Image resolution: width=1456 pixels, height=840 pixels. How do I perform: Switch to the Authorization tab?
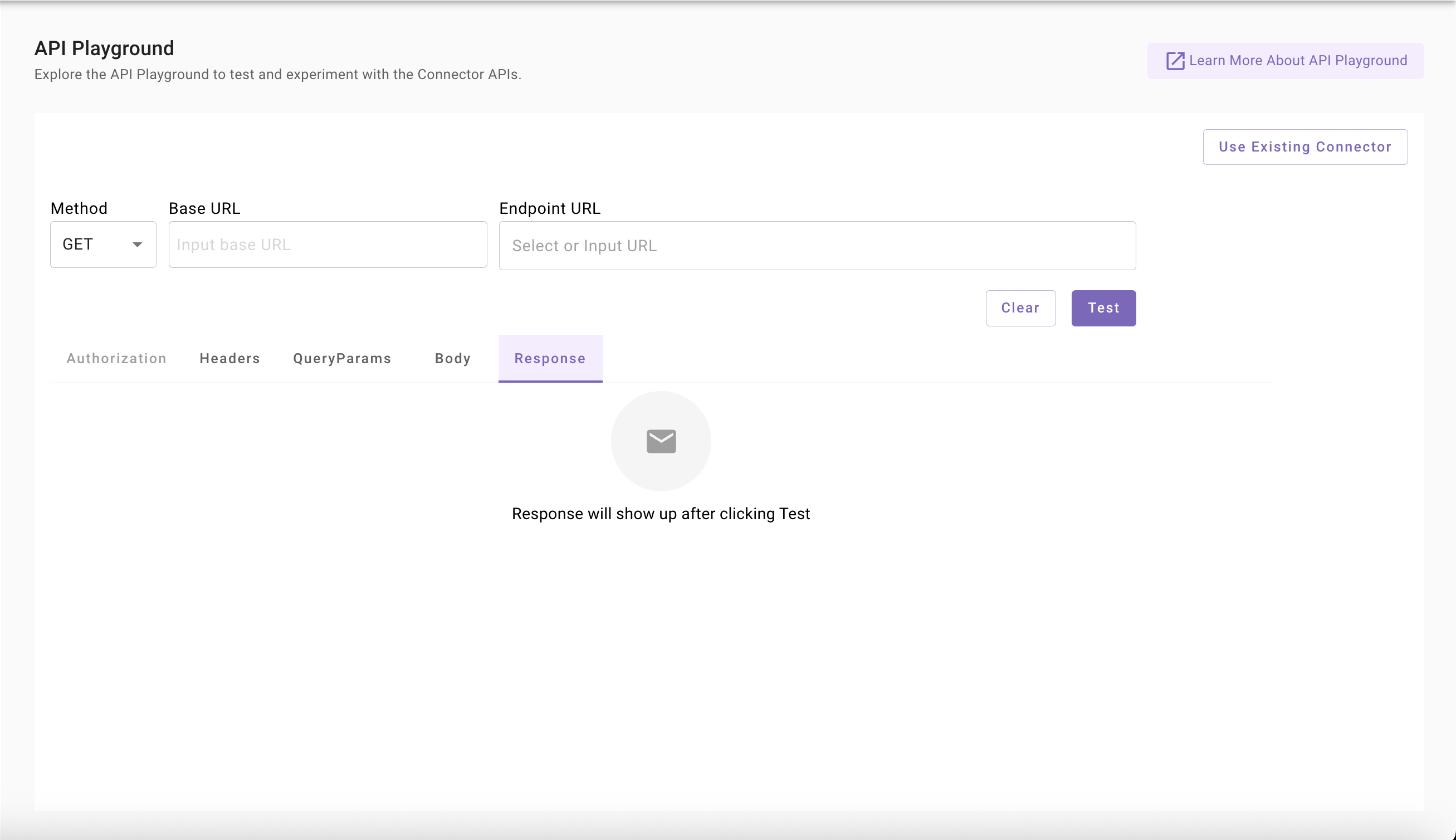point(116,359)
